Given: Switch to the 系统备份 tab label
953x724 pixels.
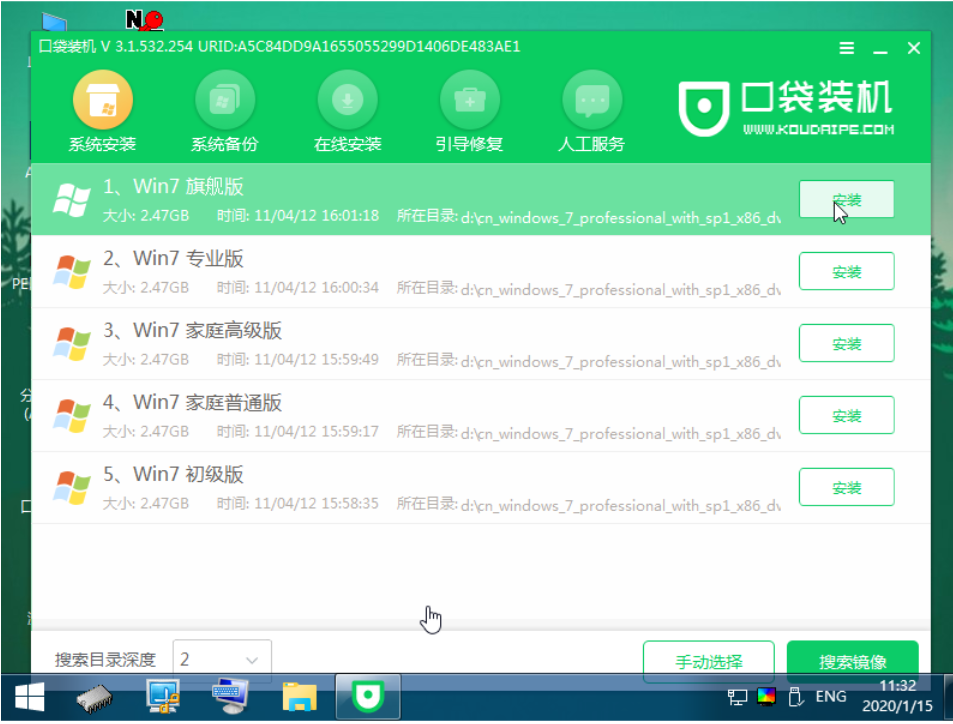Looking at the screenshot, I should (225, 145).
